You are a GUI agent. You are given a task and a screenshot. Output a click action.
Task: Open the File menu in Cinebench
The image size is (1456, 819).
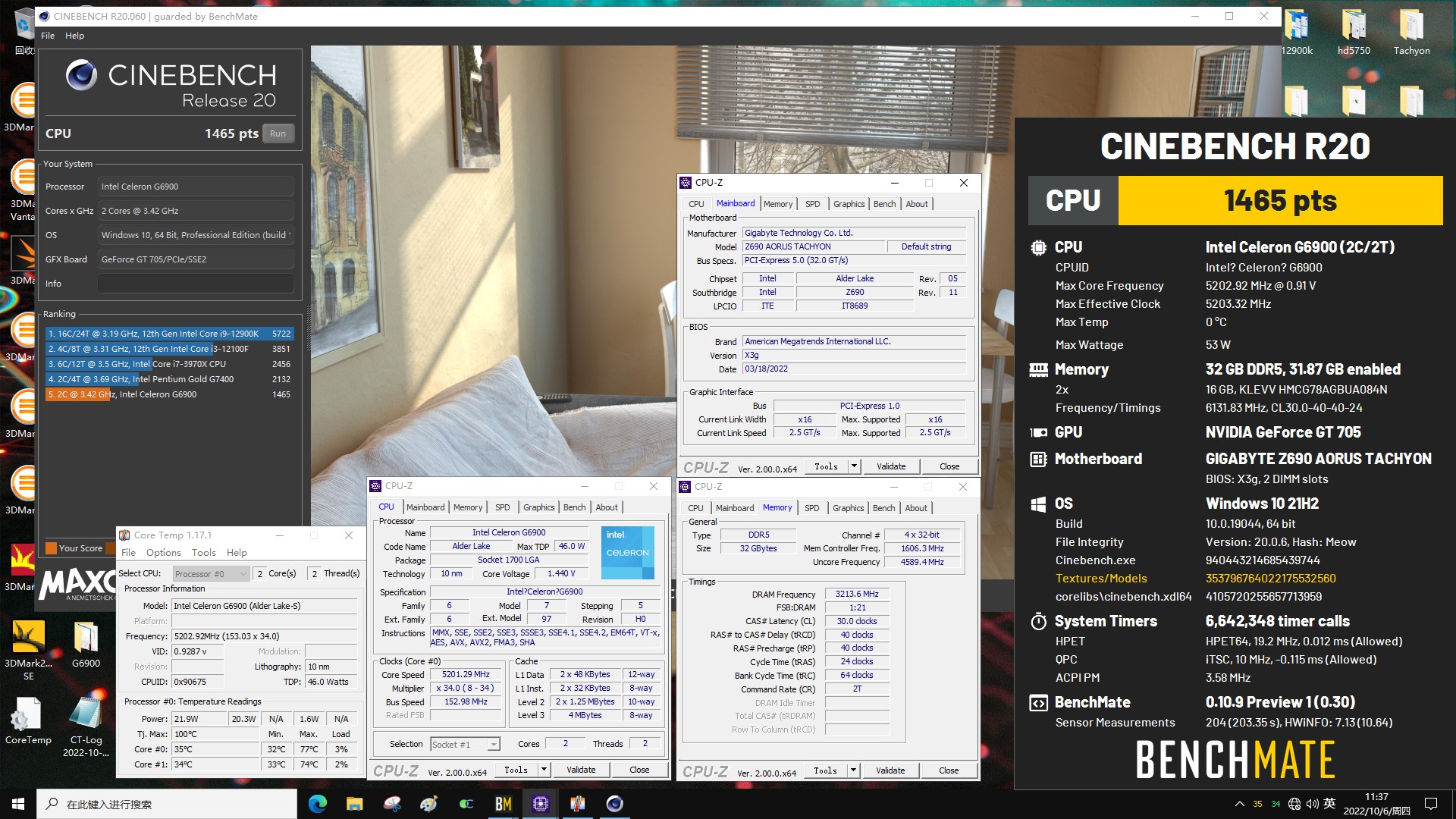(48, 36)
